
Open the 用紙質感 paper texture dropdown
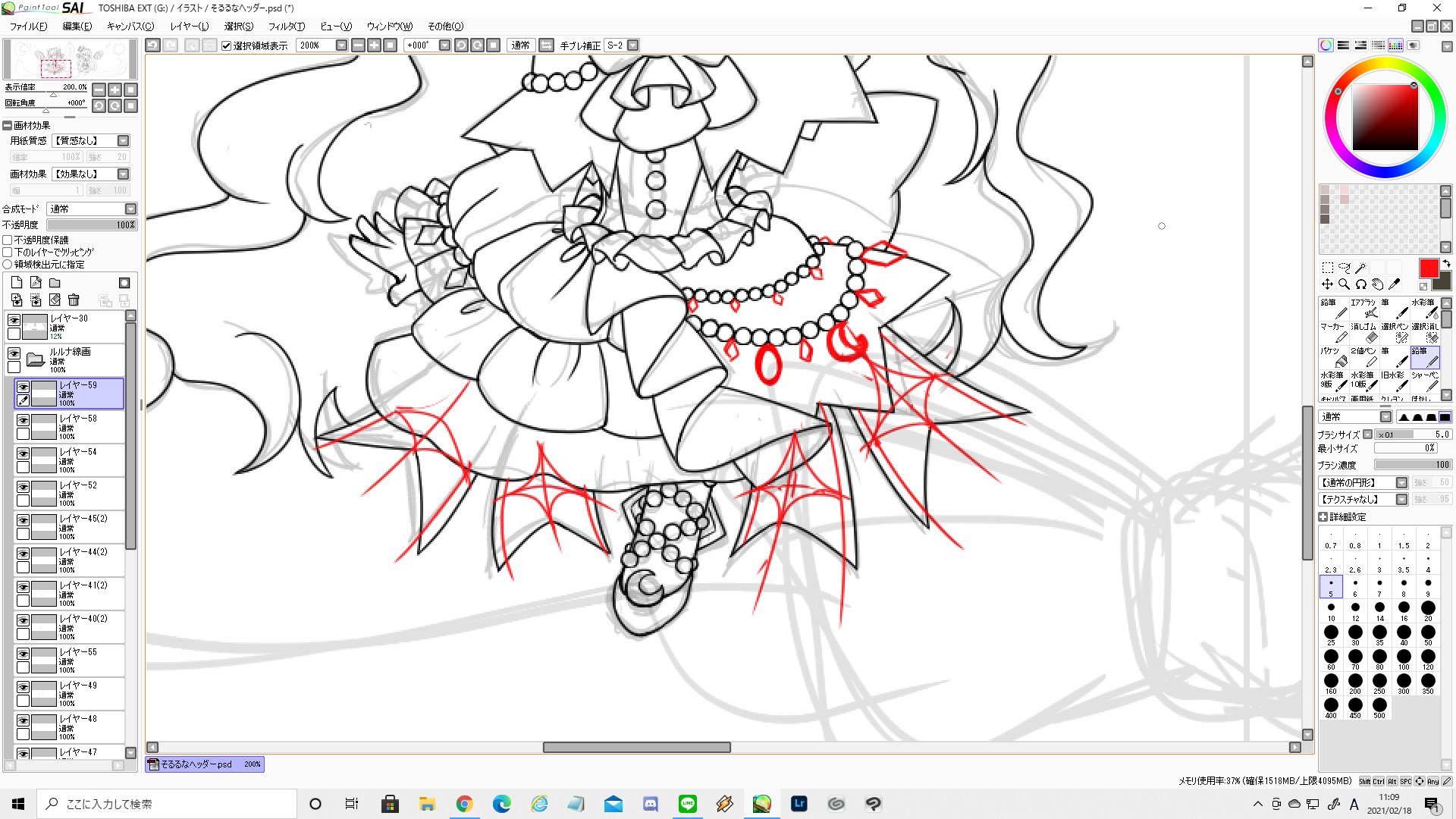coord(123,141)
